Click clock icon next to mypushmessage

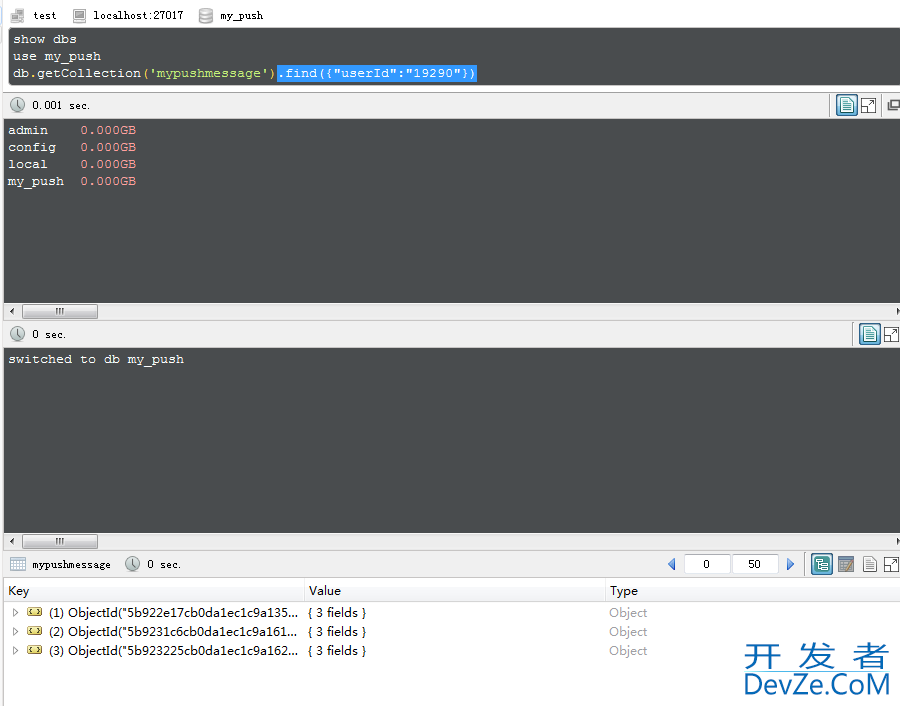(133, 564)
